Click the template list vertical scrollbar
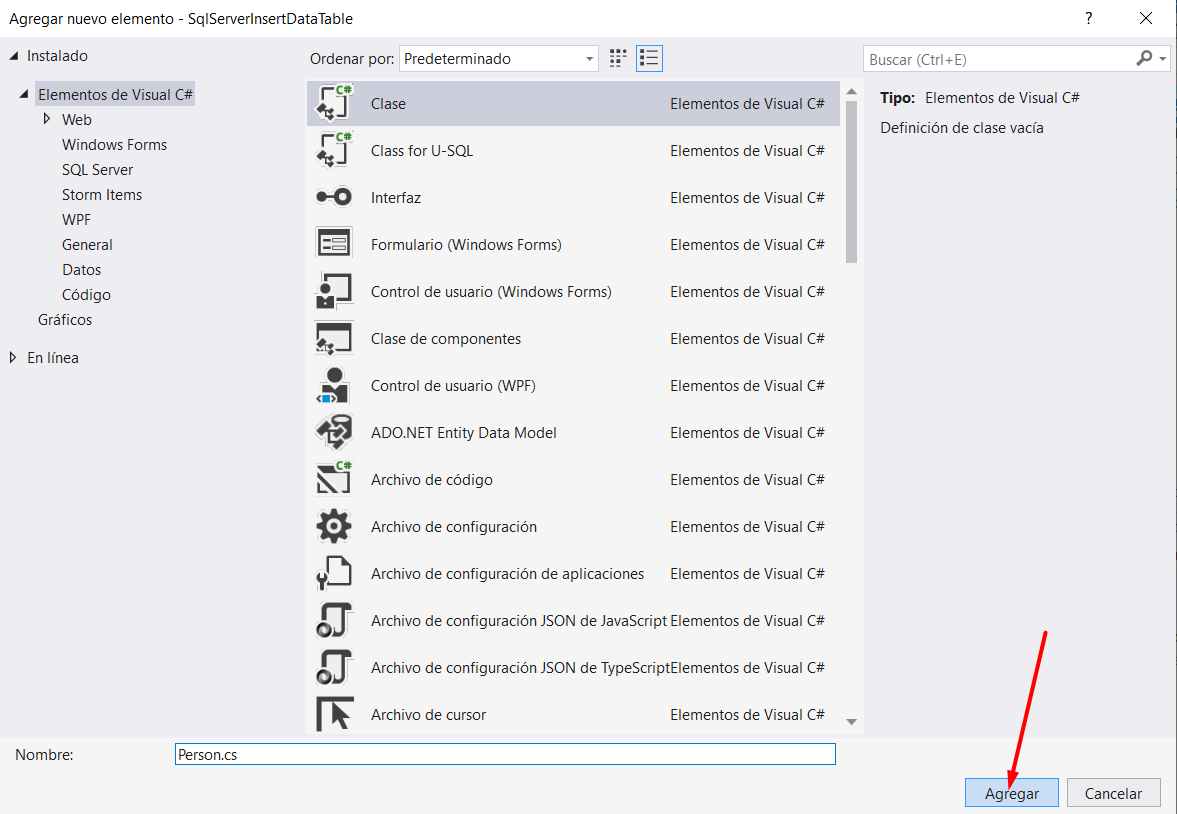This screenshot has height=814, width=1177. [x=851, y=180]
